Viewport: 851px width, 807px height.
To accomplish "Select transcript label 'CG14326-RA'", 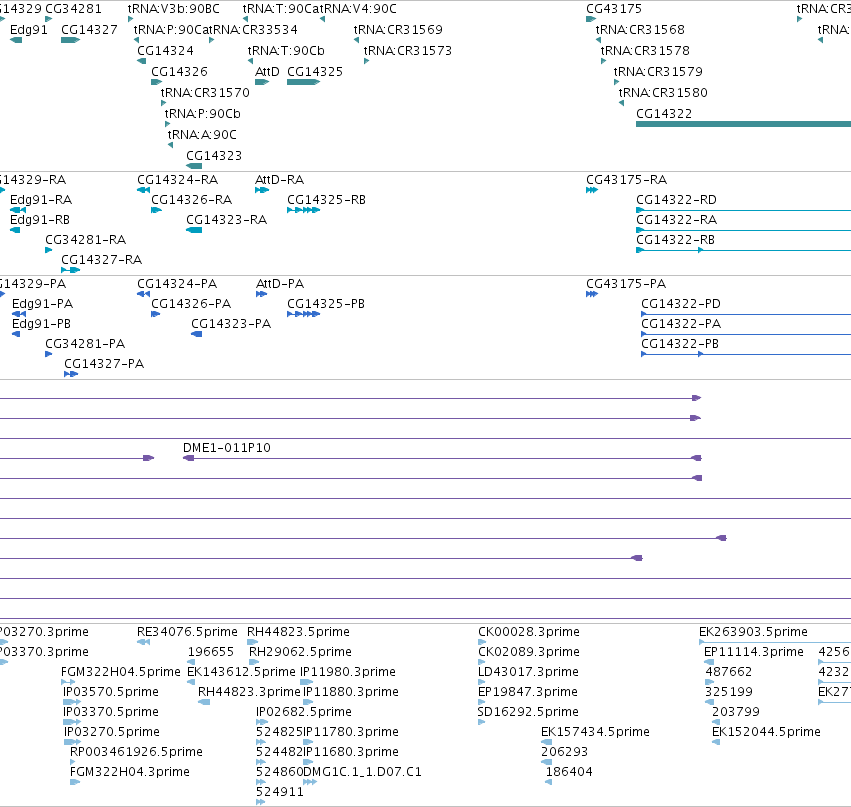I will click(x=192, y=200).
